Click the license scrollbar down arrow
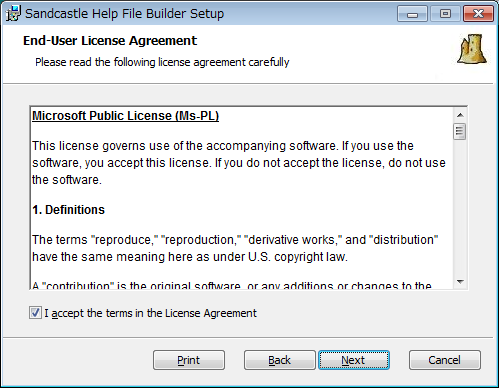This screenshot has height=388, width=499. (460, 282)
